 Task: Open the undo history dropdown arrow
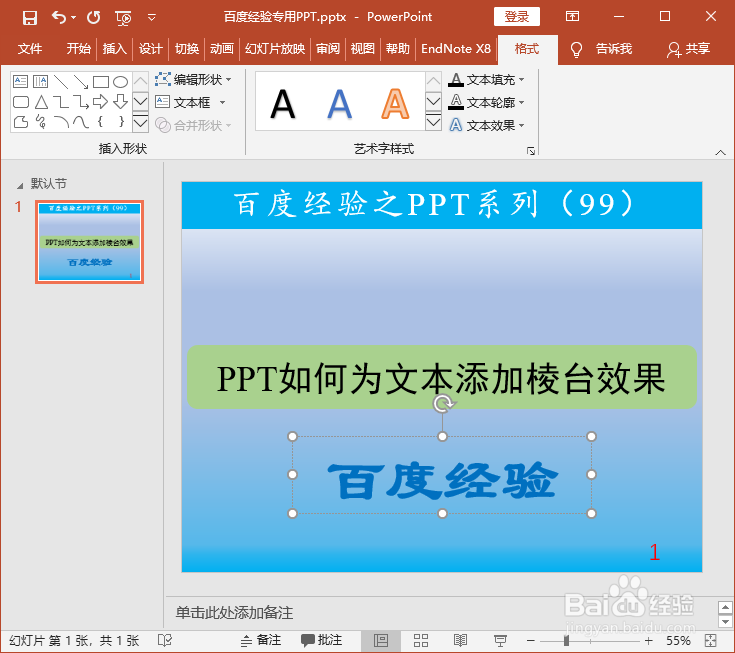click(74, 18)
